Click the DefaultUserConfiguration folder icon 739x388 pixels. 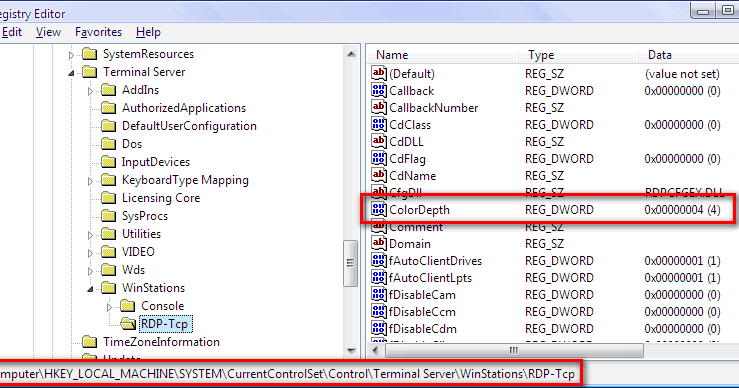pyautogui.click(x=108, y=126)
